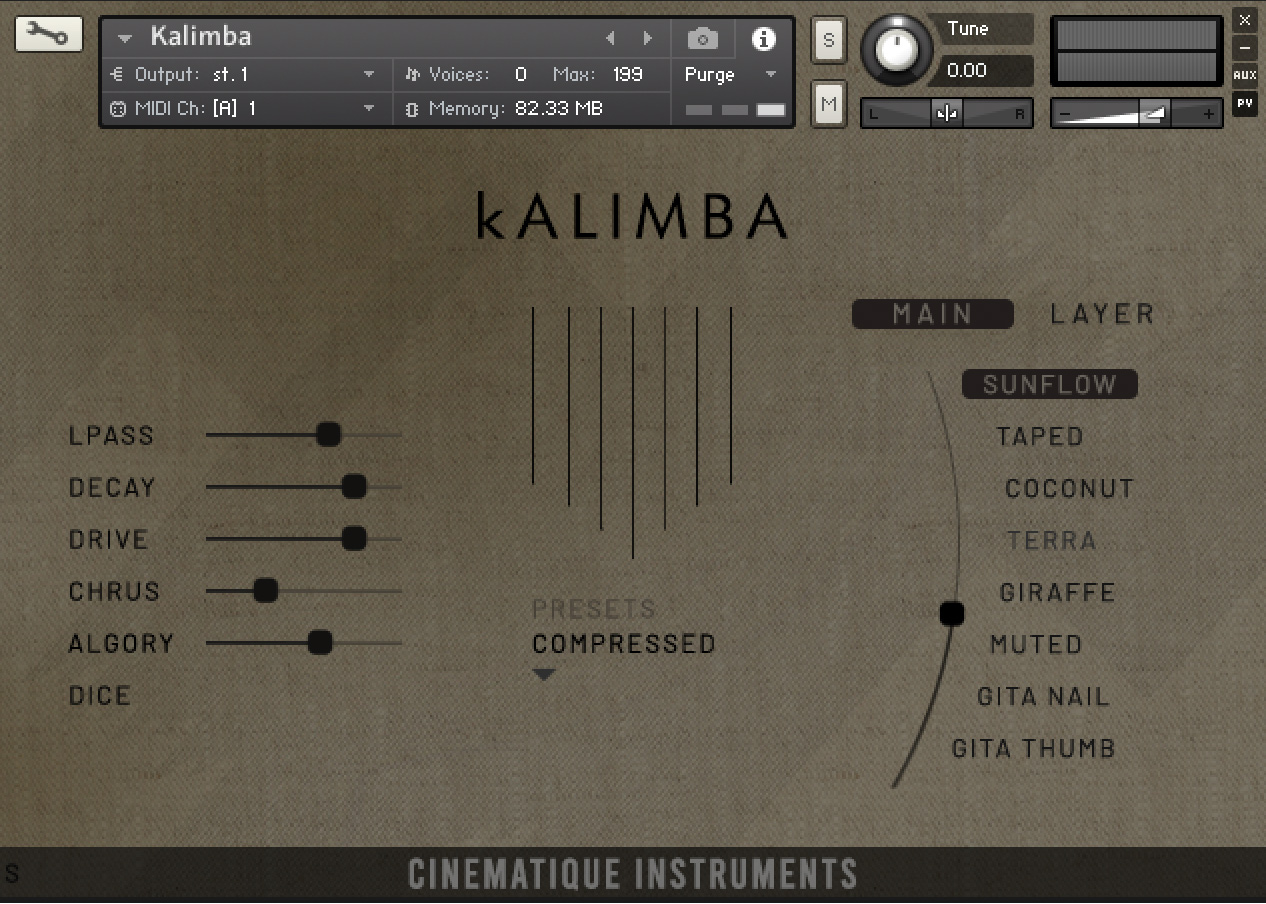Expand the presets triangle under COMPRESSED
Viewport: 1266px width, 904px height.
[x=543, y=675]
